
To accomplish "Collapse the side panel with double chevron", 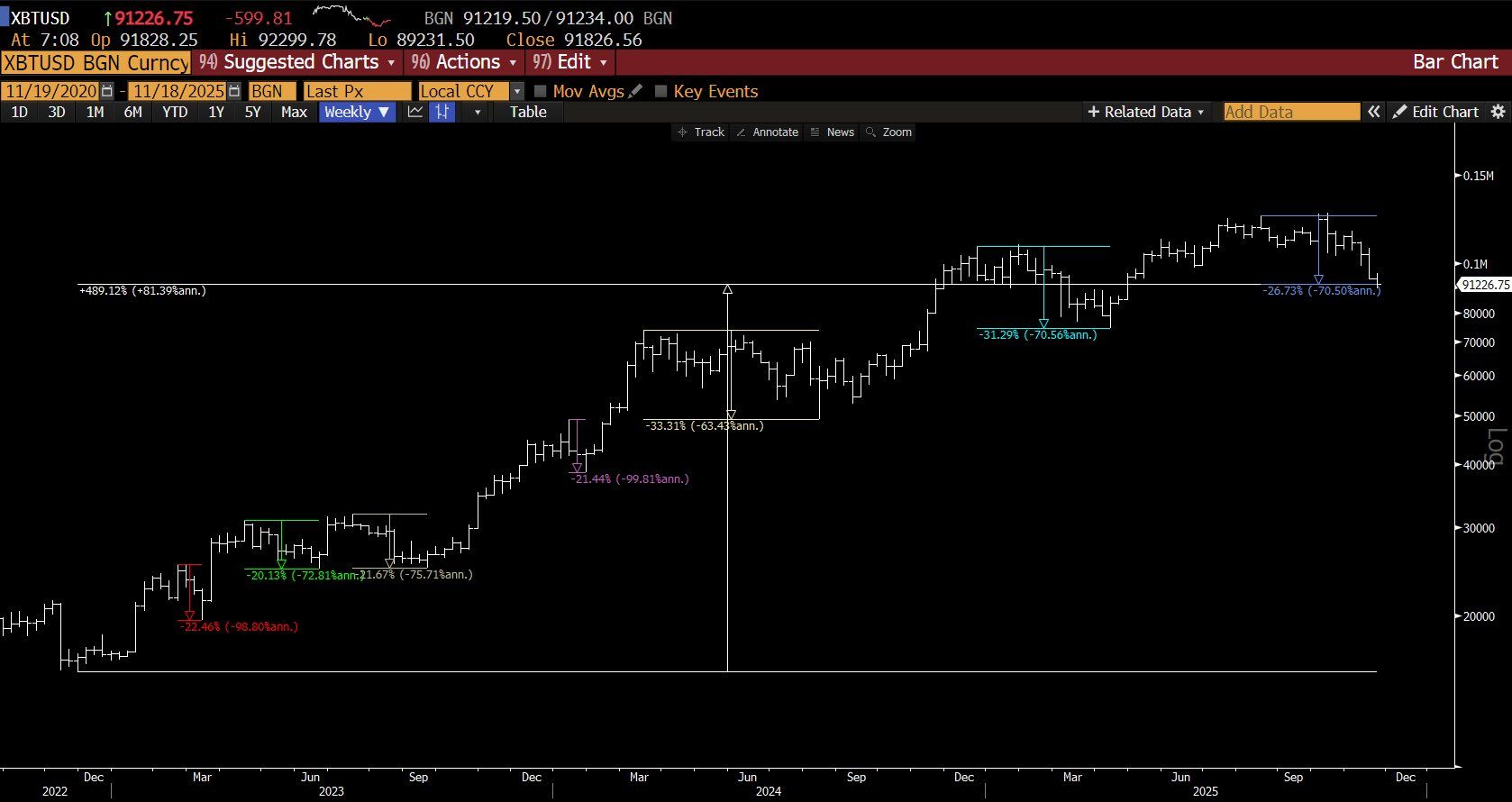I will 1374,112.
